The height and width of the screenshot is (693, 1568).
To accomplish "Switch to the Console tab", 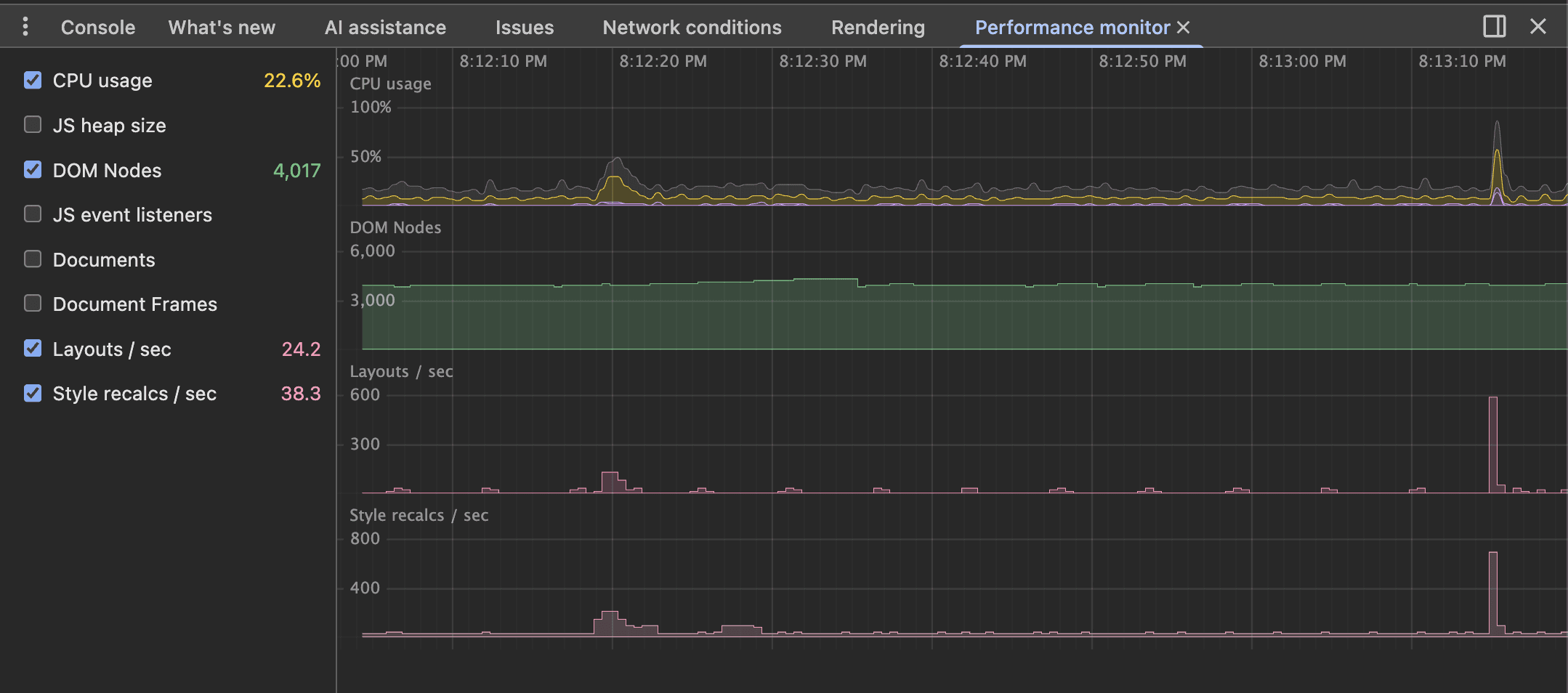I will click(x=97, y=27).
